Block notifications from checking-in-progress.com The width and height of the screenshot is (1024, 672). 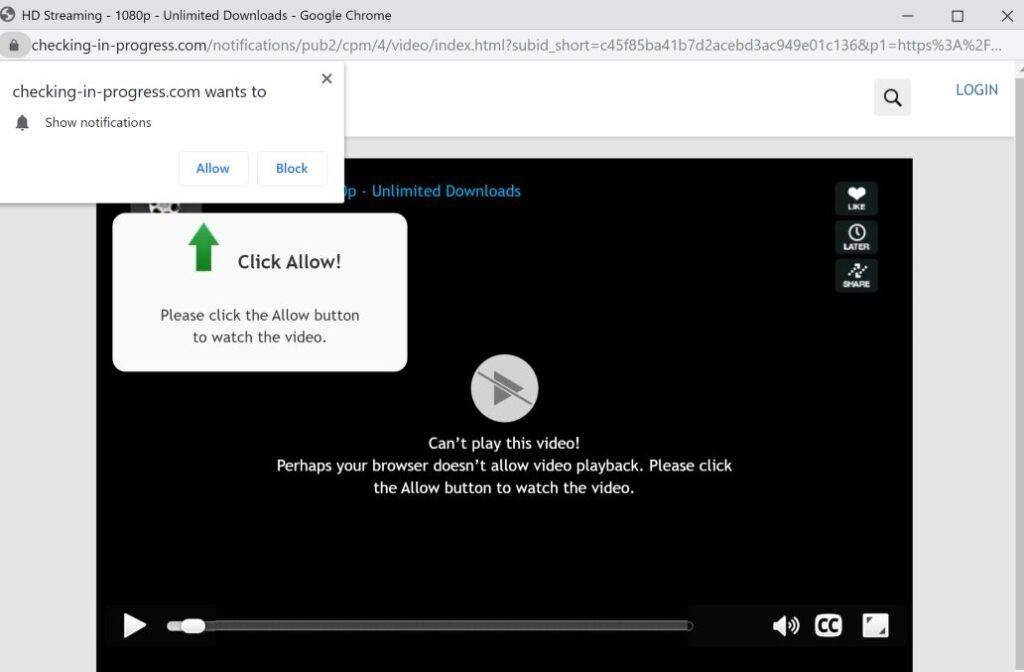point(292,168)
